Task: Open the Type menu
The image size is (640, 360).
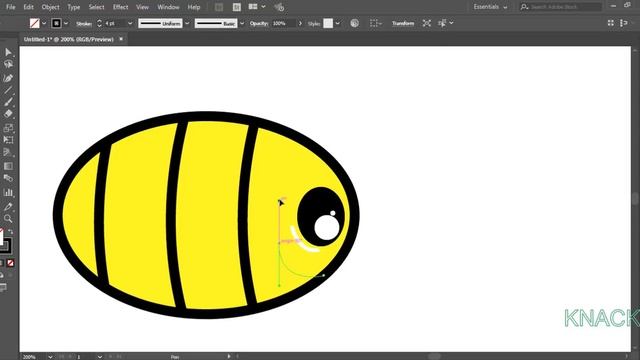Action: [x=73, y=7]
